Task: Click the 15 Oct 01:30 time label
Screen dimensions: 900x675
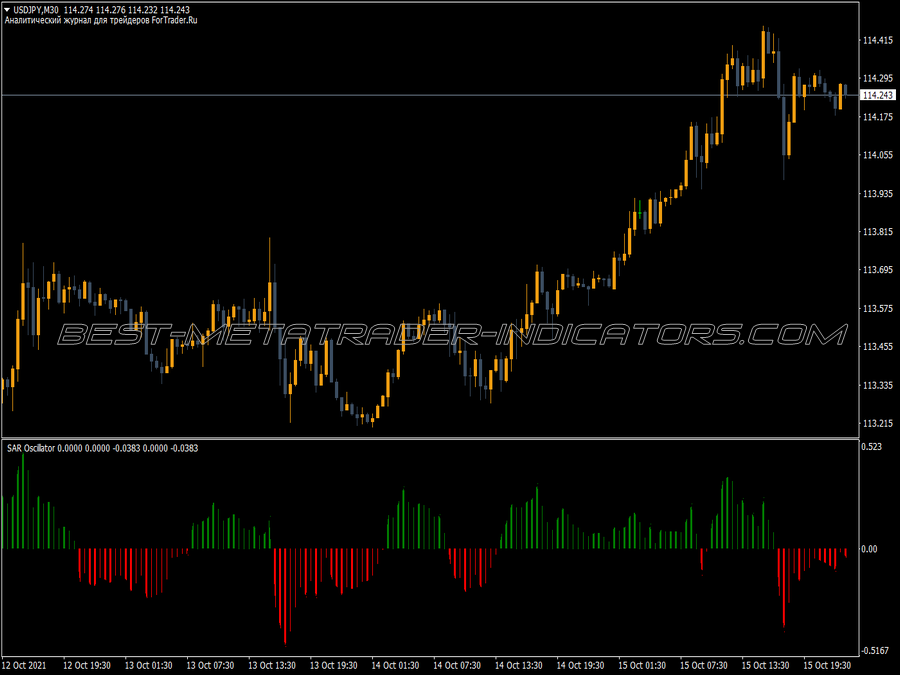Action: click(642, 666)
